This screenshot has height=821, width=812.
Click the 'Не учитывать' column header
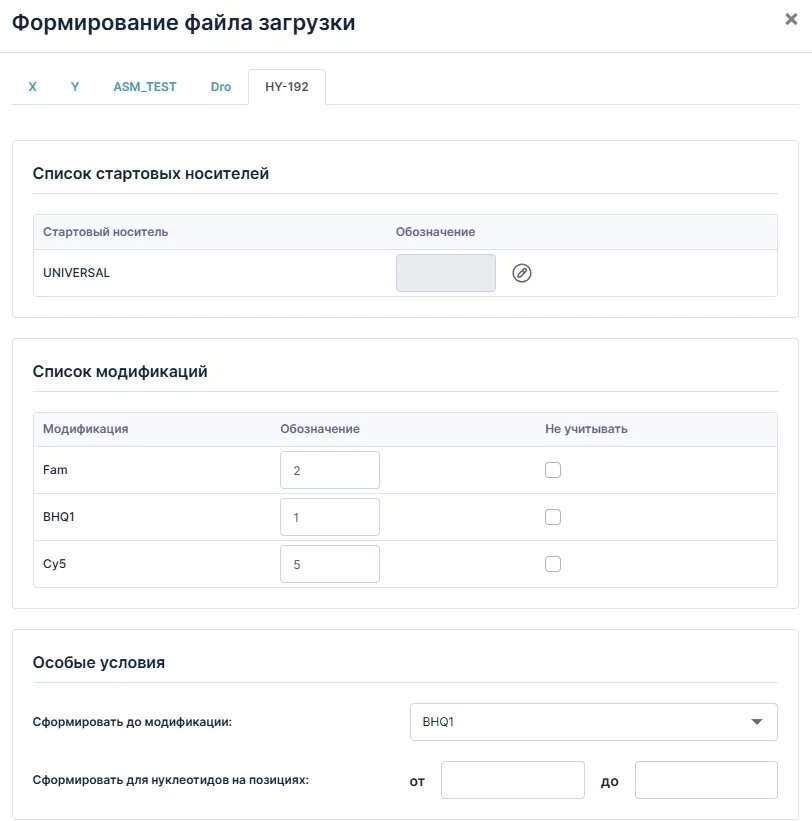586,429
